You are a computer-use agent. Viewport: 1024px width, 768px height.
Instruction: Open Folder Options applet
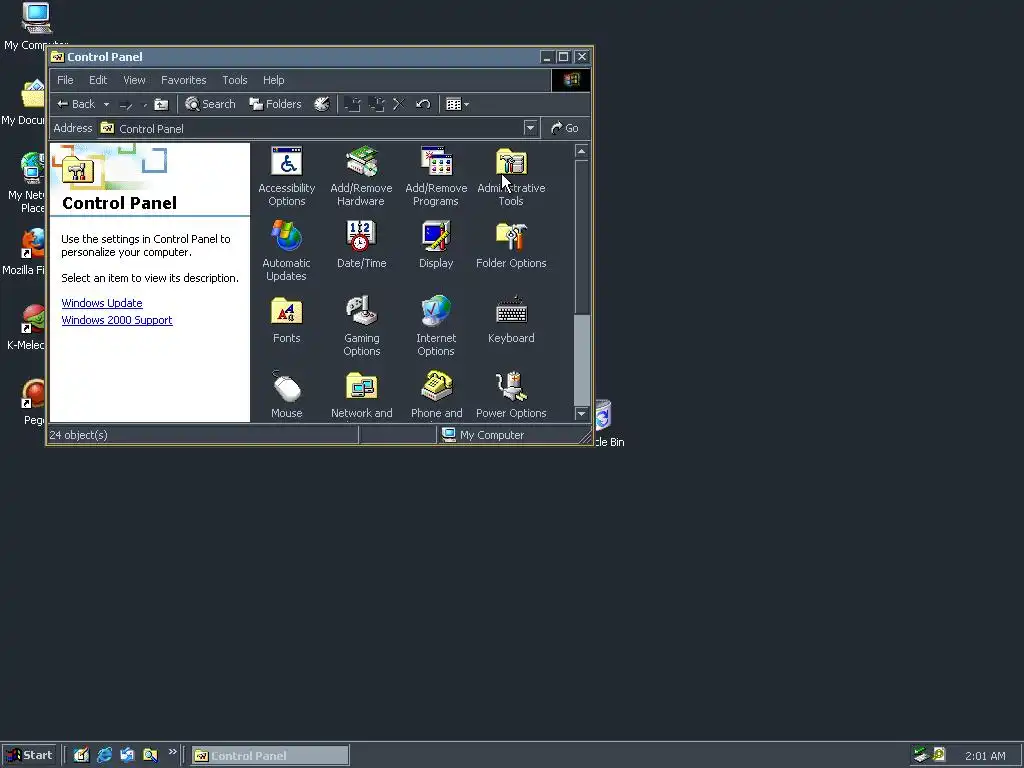[511, 244]
